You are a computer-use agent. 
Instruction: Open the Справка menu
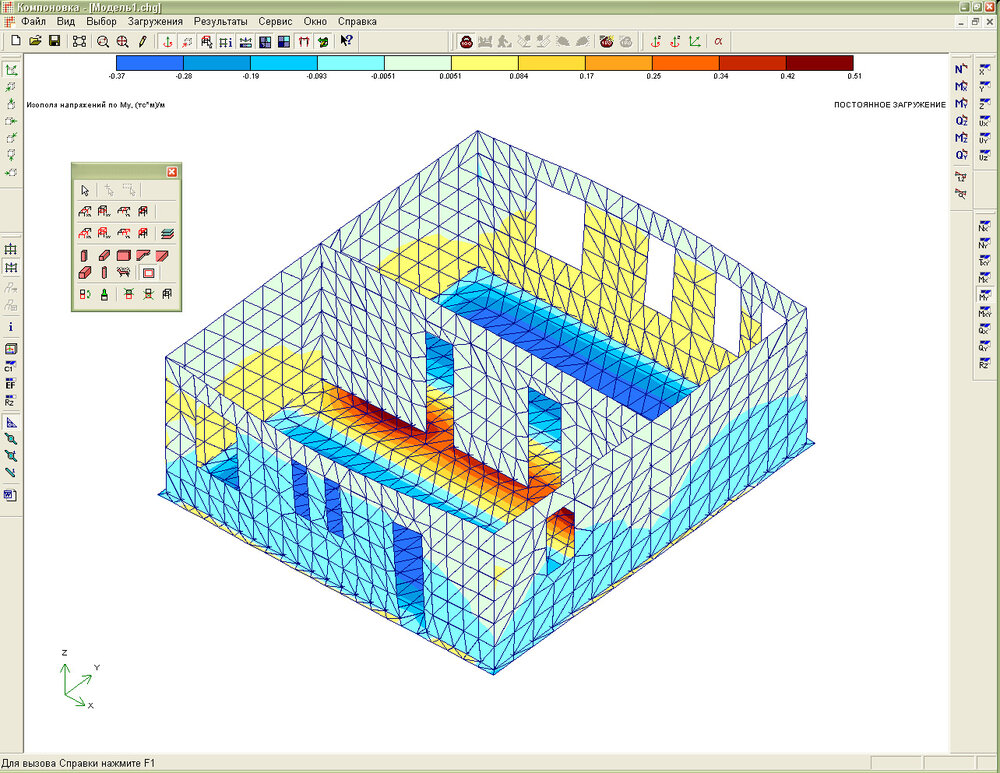click(357, 21)
